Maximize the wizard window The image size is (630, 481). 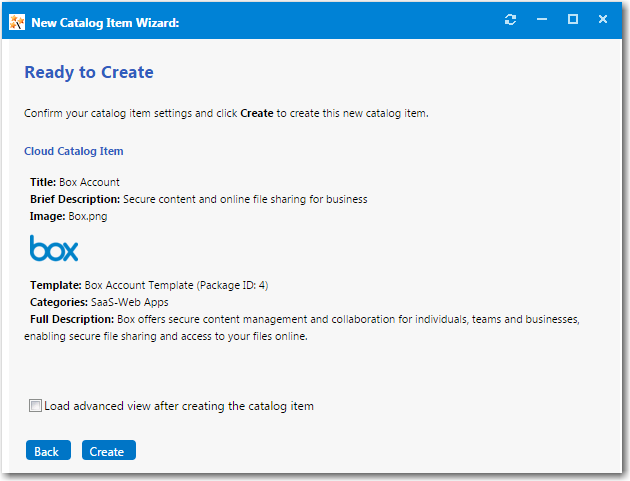(x=573, y=20)
